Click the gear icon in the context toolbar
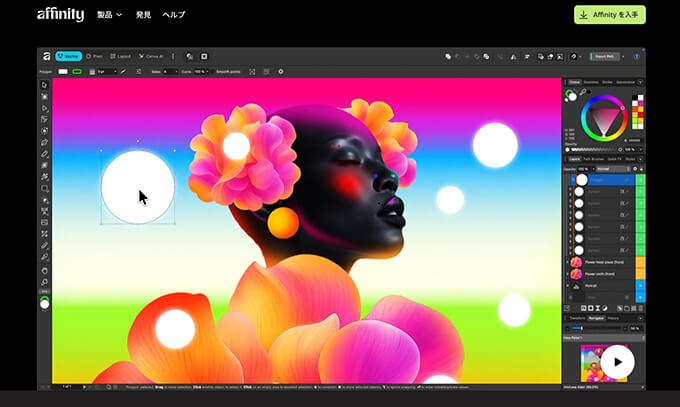 280,71
